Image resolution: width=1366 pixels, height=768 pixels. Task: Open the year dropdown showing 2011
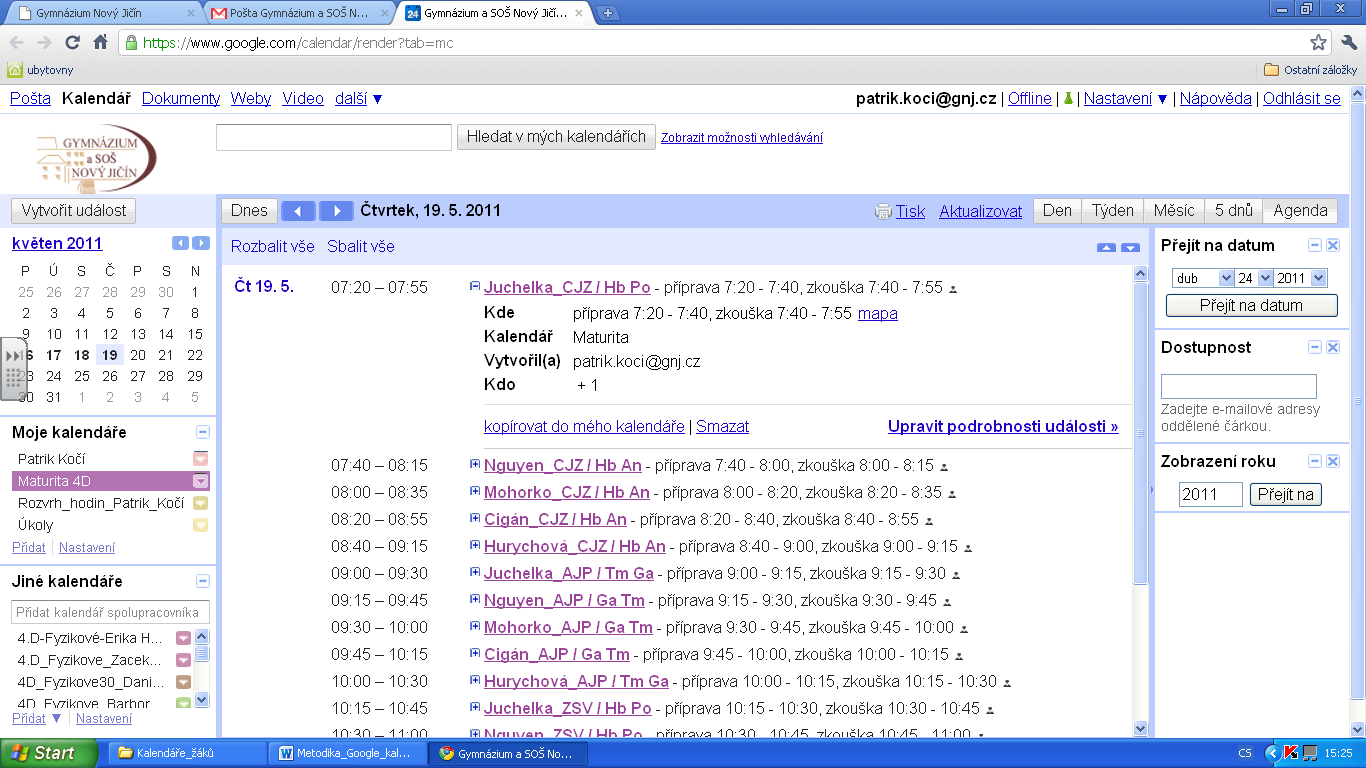point(1301,278)
